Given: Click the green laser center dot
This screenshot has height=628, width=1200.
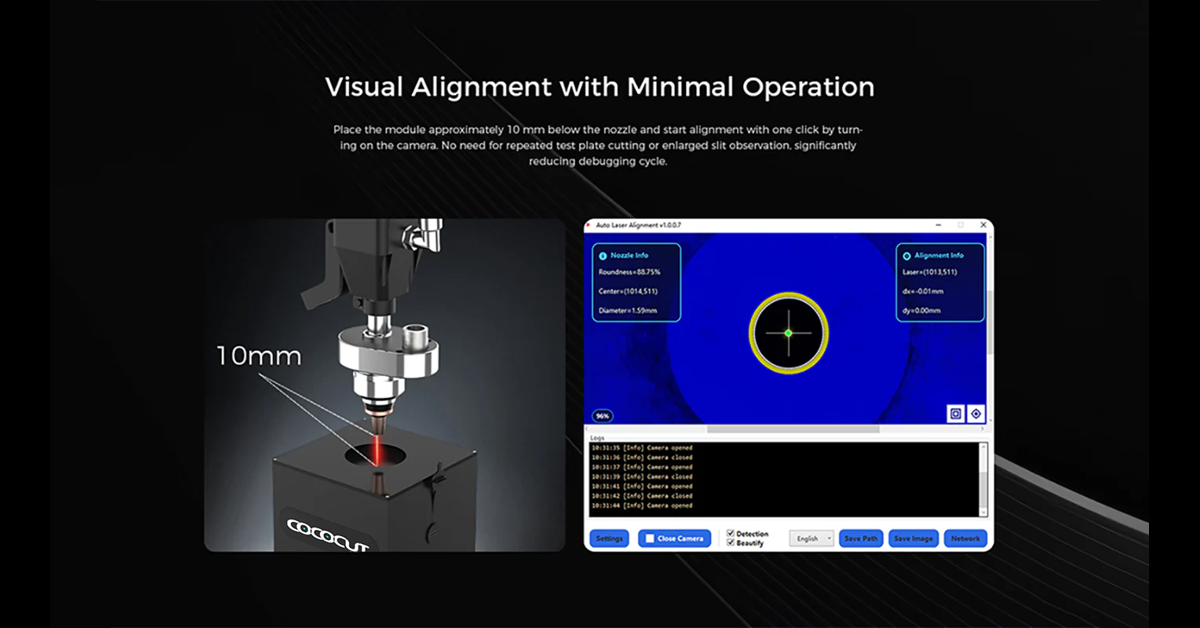Looking at the screenshot, I should (x=788, y=333).
